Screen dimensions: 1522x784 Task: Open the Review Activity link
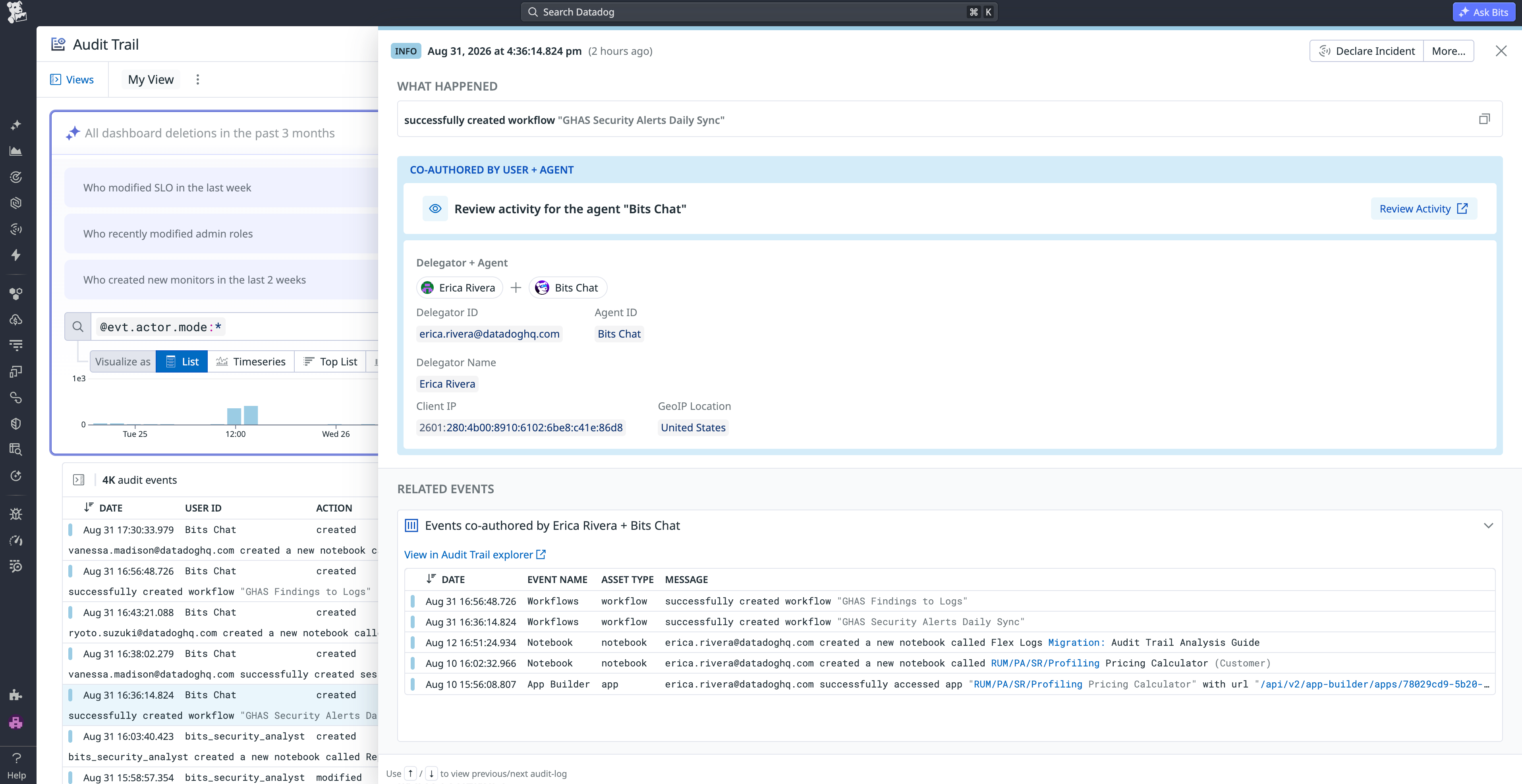coord(1424,209)
